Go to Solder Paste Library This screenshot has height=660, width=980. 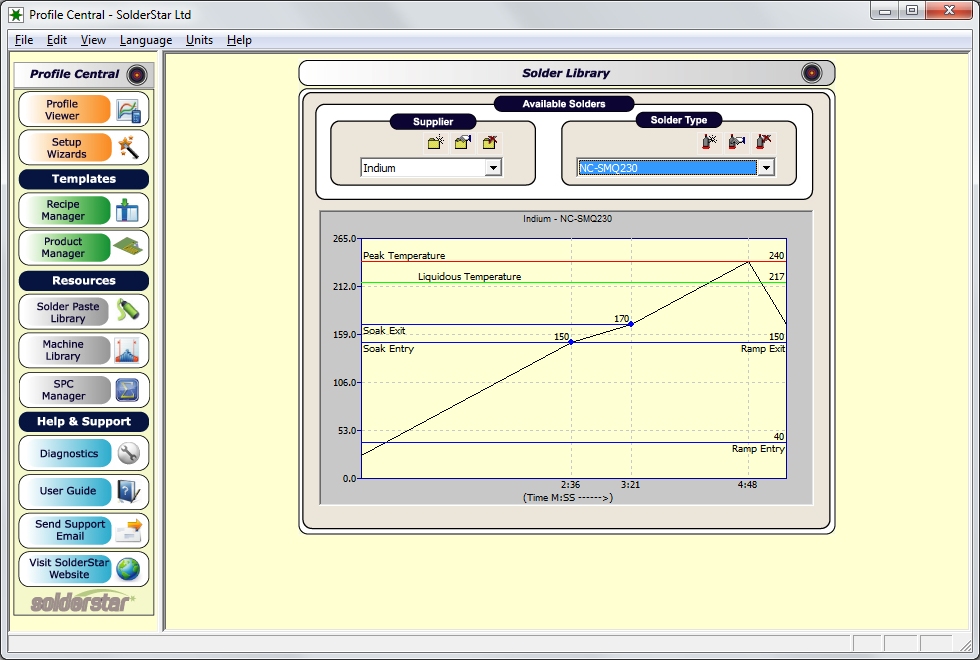coord(84,312)
